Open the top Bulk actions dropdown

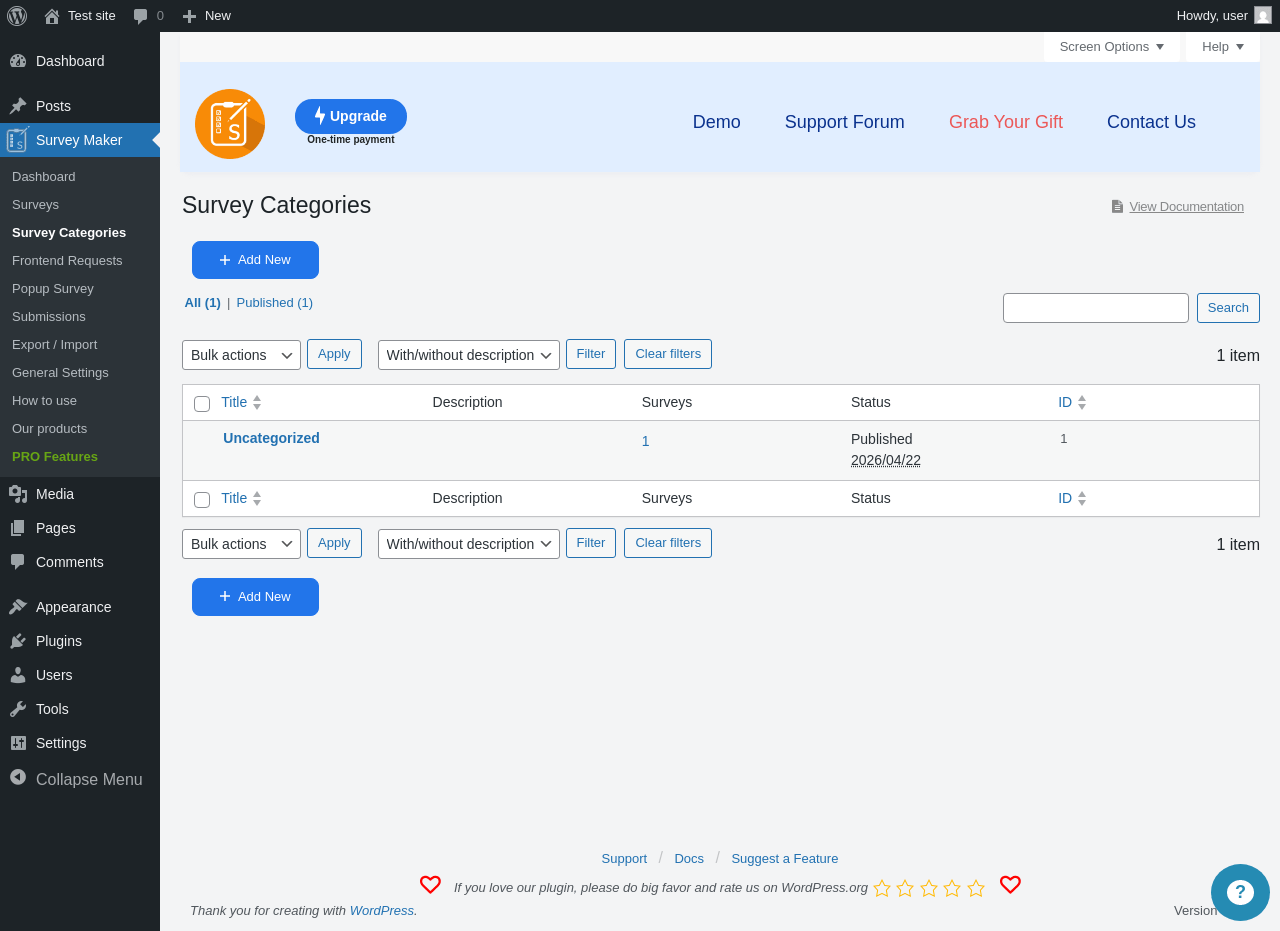pyautogui.click(x=241, y=355)
